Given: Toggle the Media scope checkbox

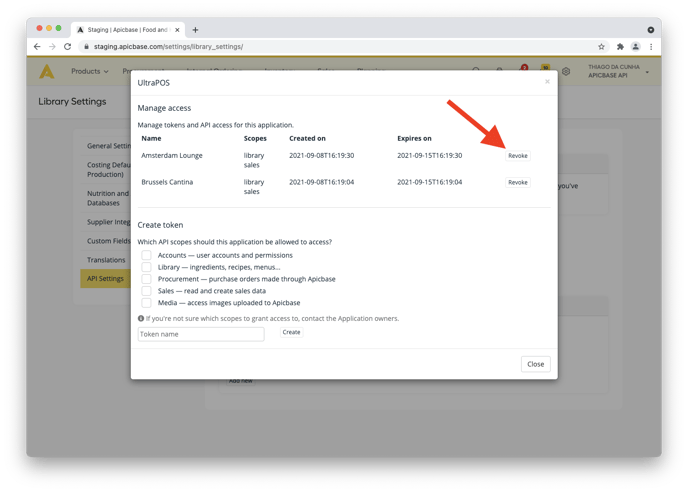Looking at the screenshot, I should pos(147,302).
